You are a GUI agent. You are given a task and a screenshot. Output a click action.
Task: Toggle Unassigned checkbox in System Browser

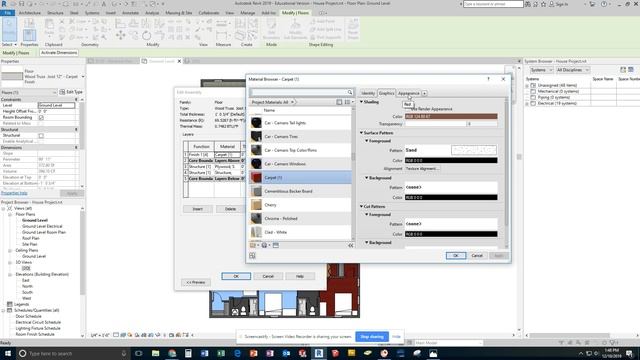[x=533, y=85]
